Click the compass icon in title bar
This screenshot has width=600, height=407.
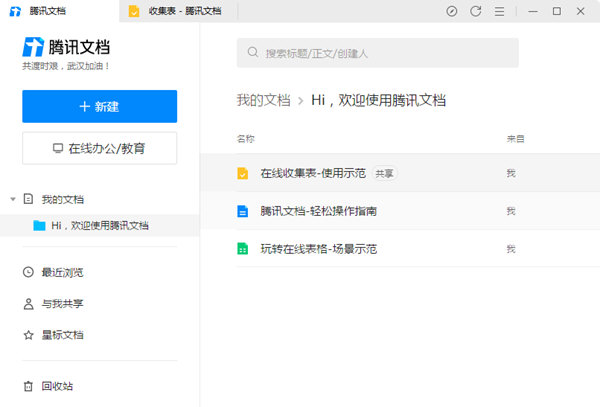452,11
